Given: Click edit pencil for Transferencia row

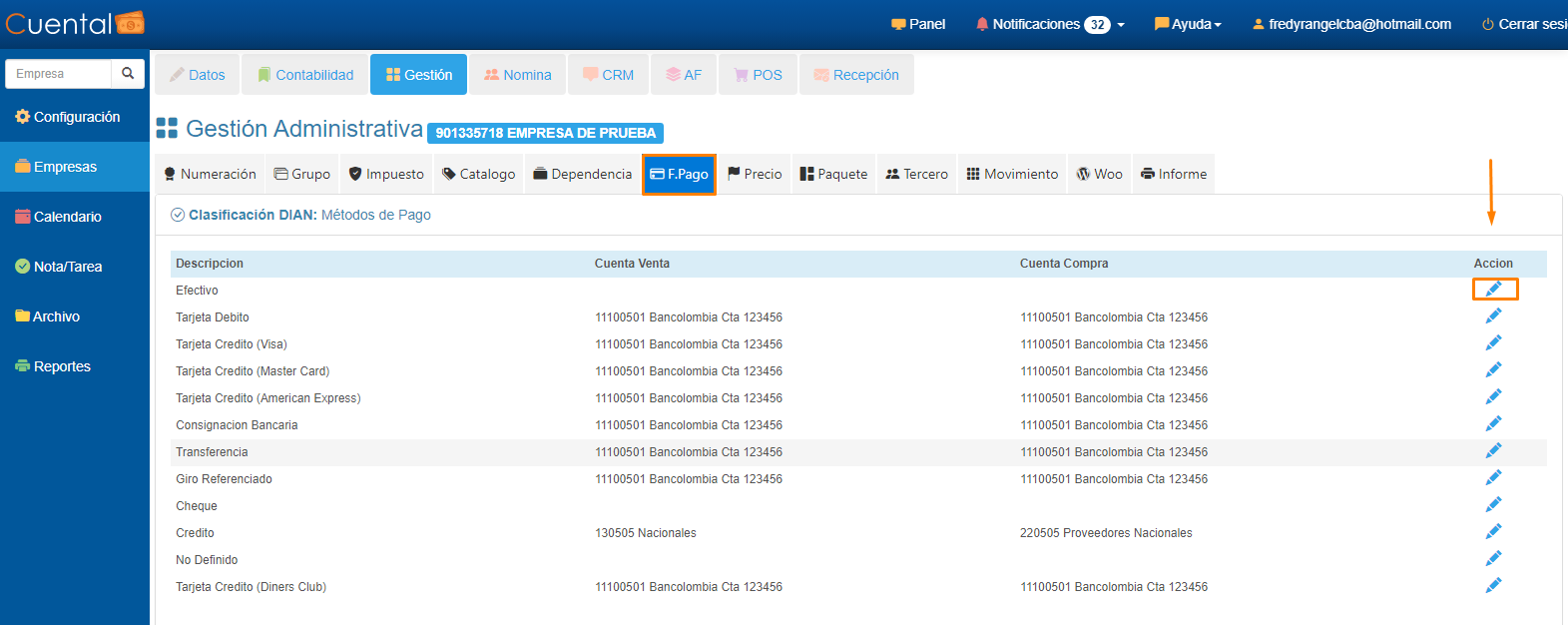Looking at the screenshot, I should pos(1493,451).
